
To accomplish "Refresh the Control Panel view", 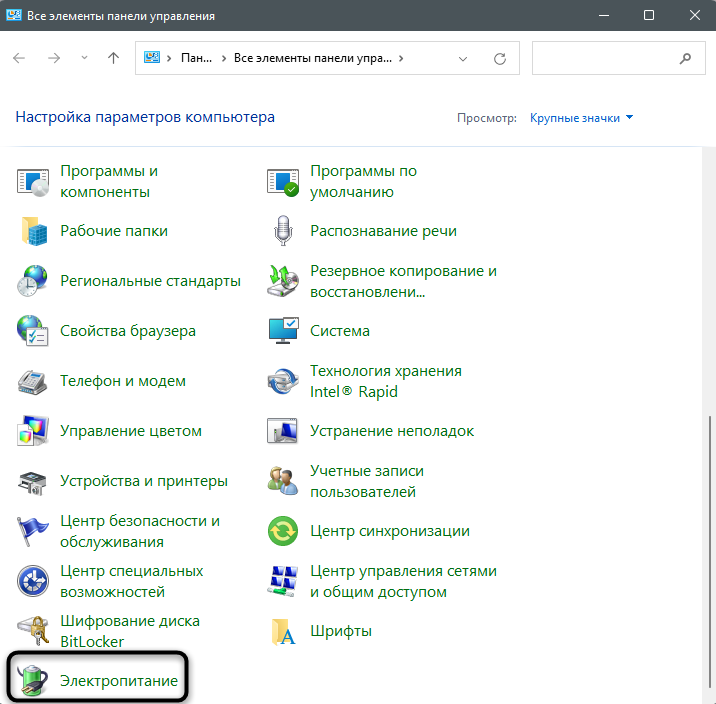I will pyautogui.click(x=500, y=58).
